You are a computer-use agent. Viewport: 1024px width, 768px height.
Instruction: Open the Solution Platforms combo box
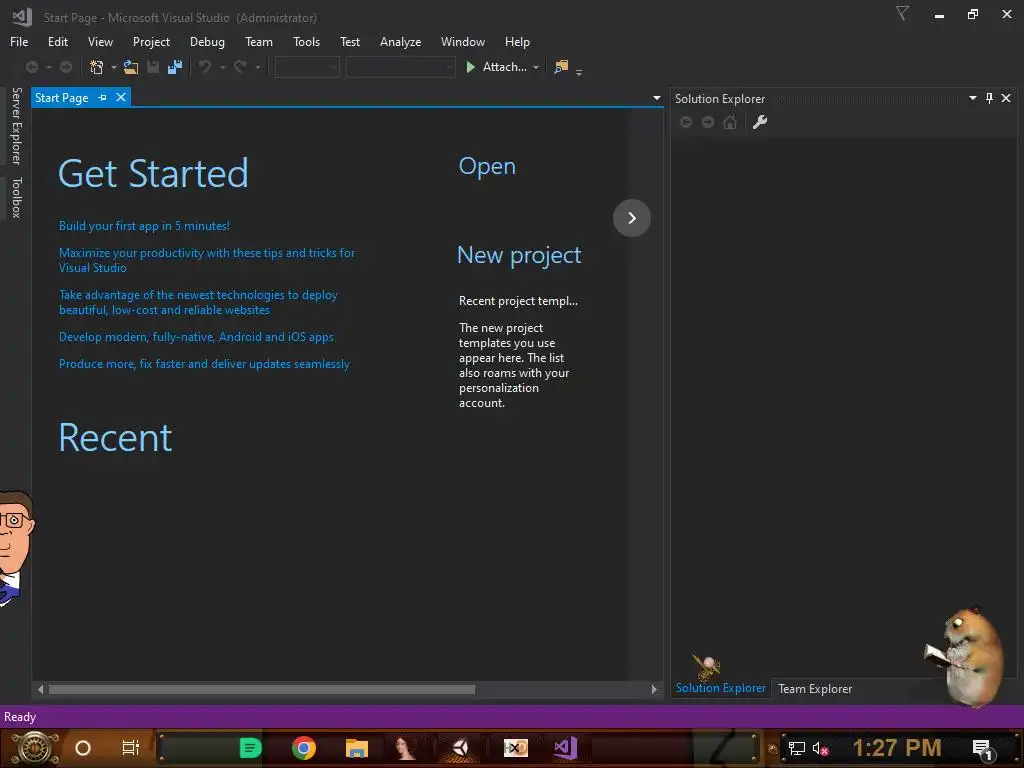(400, 67)
